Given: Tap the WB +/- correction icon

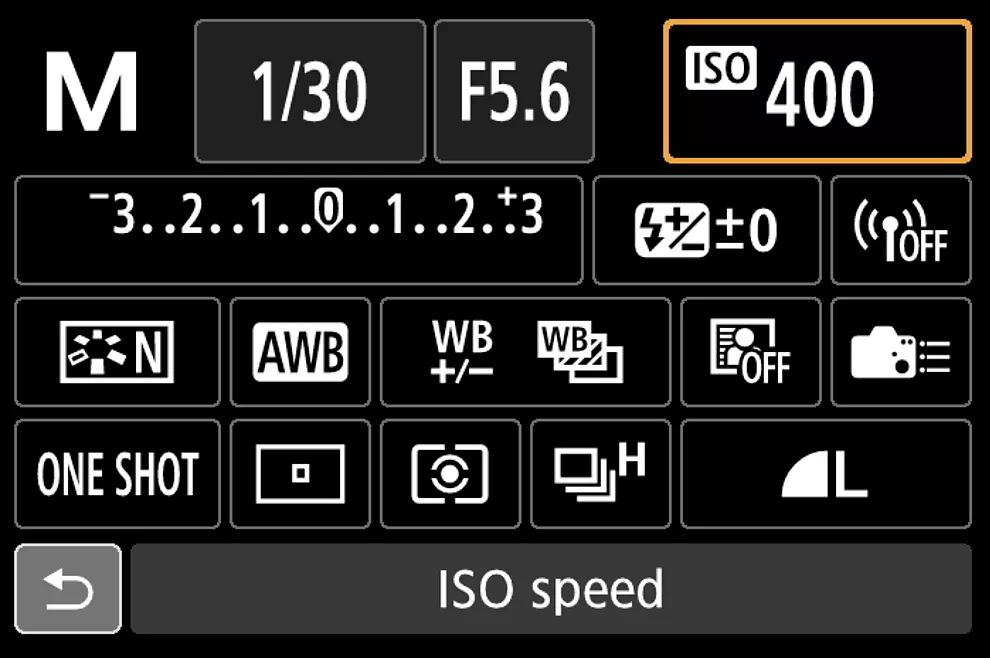Looking at the screenshot, I should 462,352.
